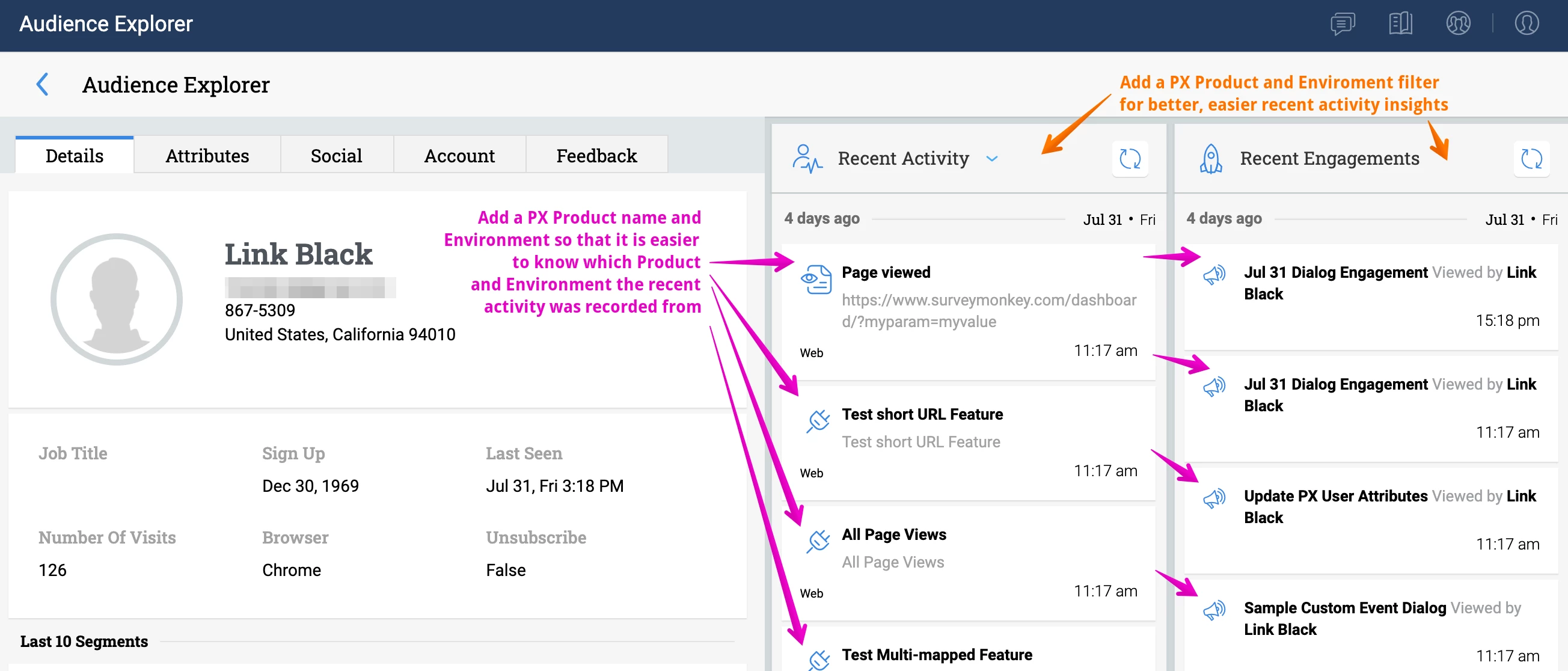Switch to the Social tab
Screen dimensions: 1568x671
336,156
